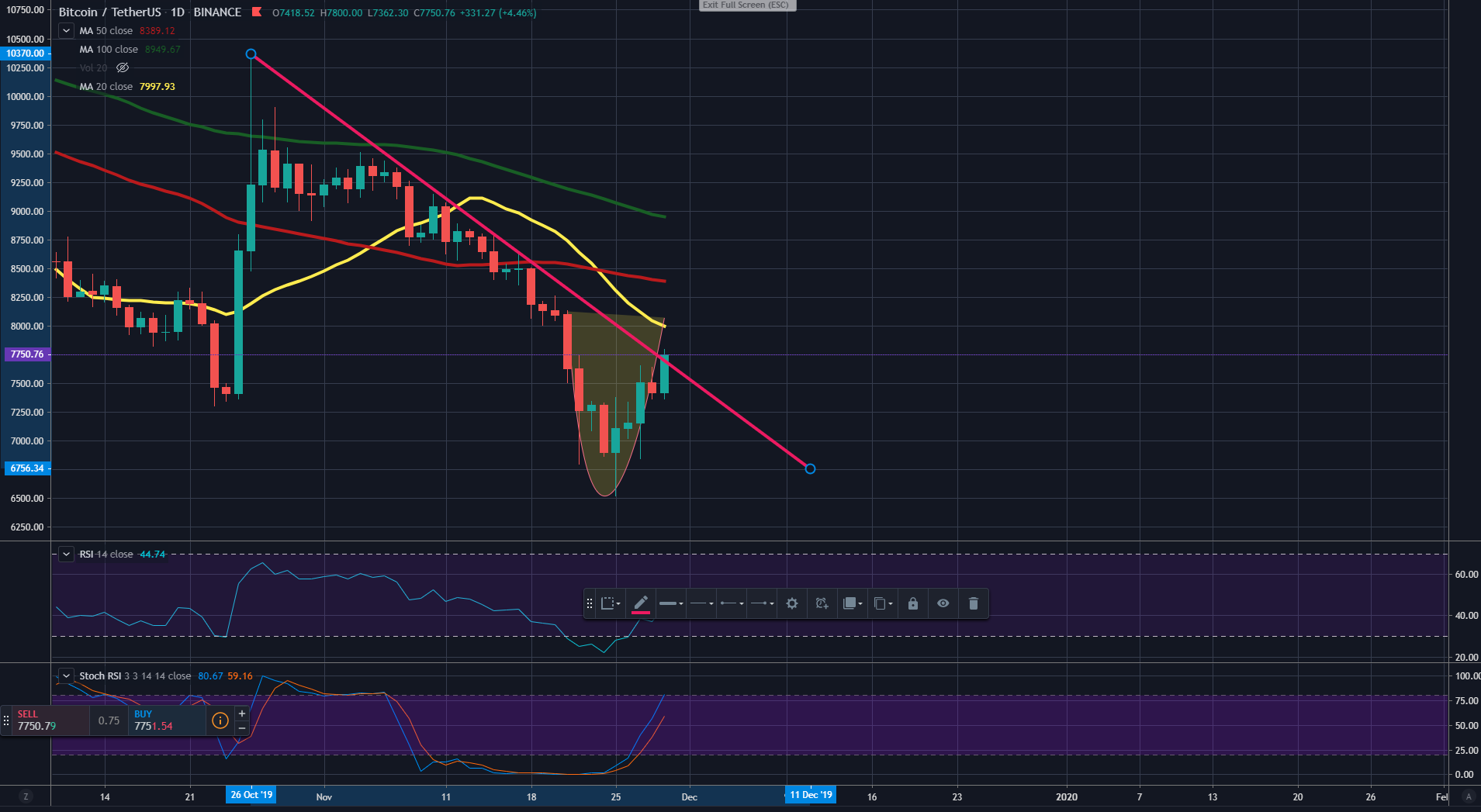Open the line thickness dropdown
This screenshot has height=812, width=1481.
tap(670, 603)
